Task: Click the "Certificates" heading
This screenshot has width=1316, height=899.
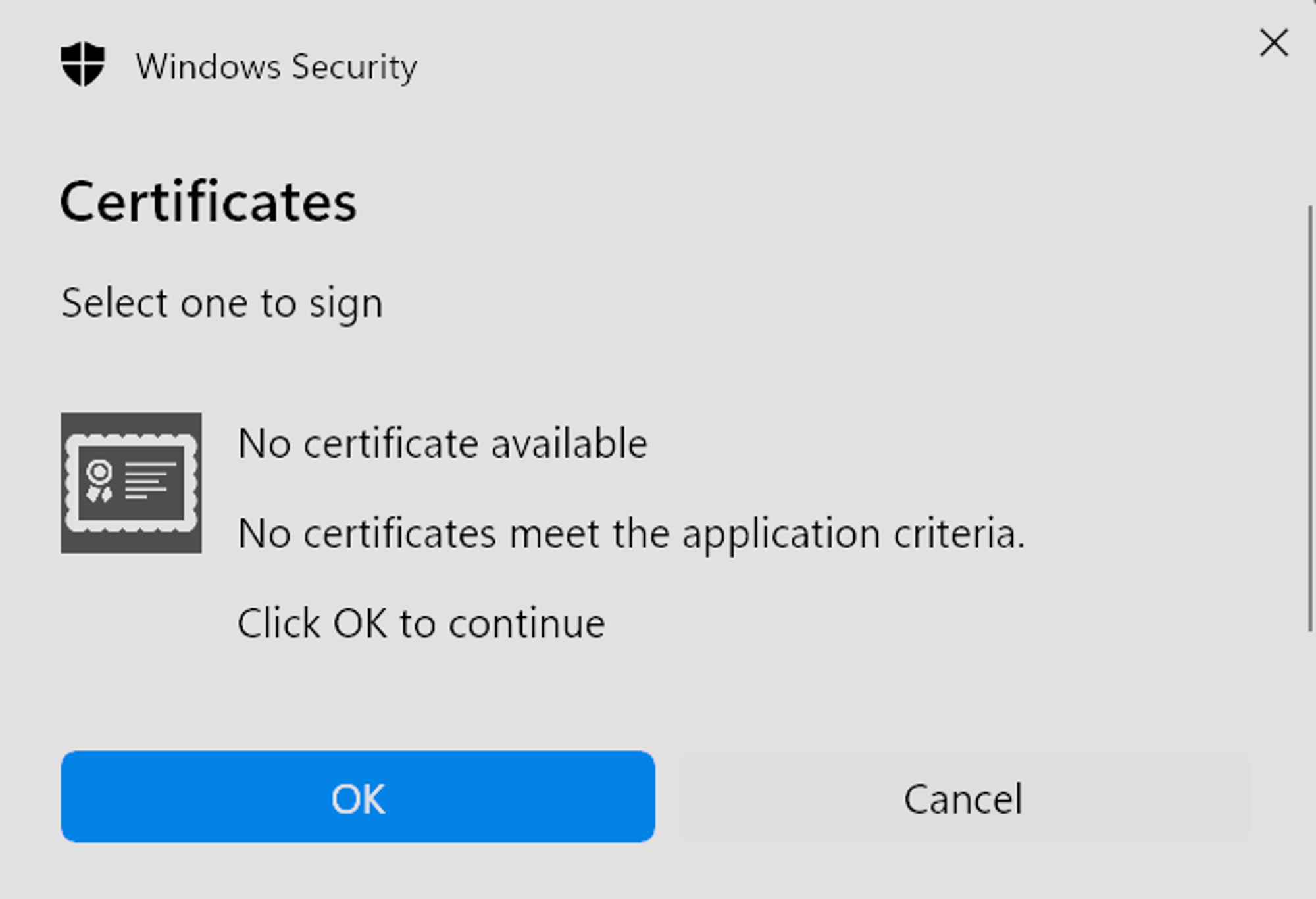Action: [x=209, y=201]
